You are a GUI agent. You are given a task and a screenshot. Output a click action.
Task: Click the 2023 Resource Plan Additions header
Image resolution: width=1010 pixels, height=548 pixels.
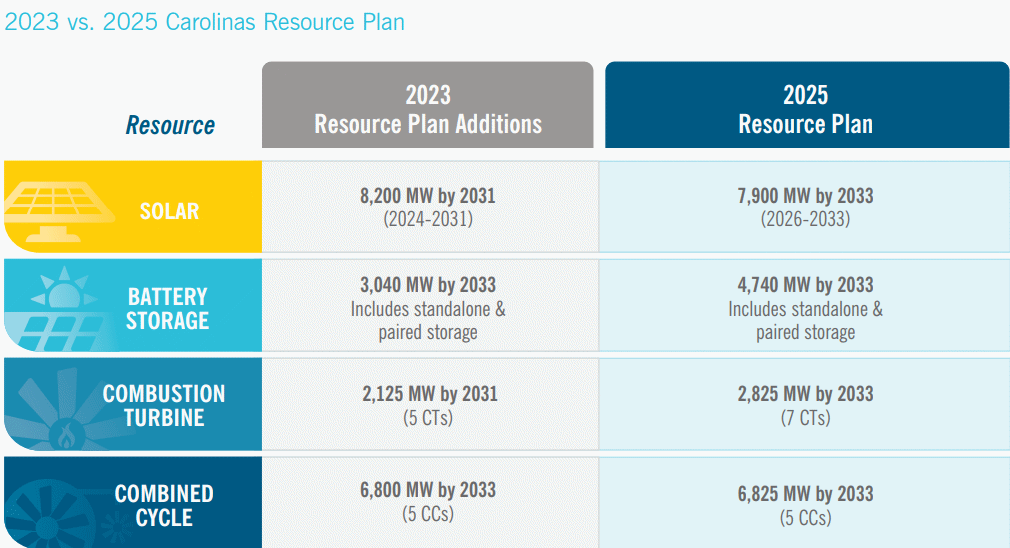pos(427,109)
